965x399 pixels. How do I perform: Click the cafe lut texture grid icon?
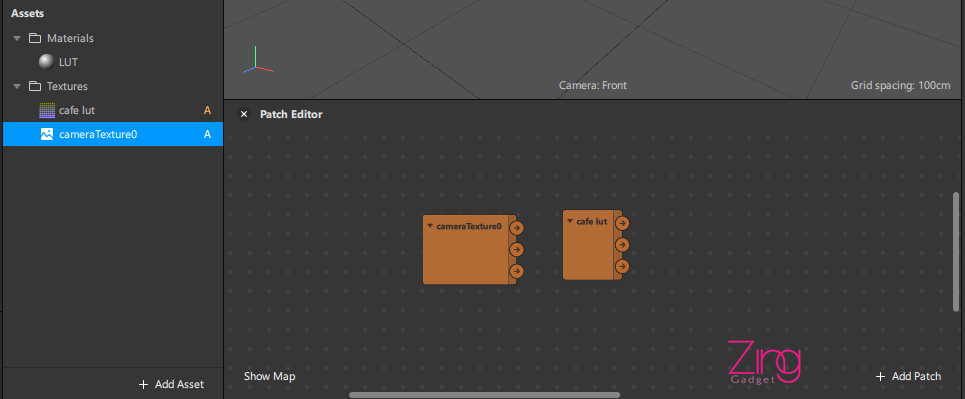click(47, 110)
